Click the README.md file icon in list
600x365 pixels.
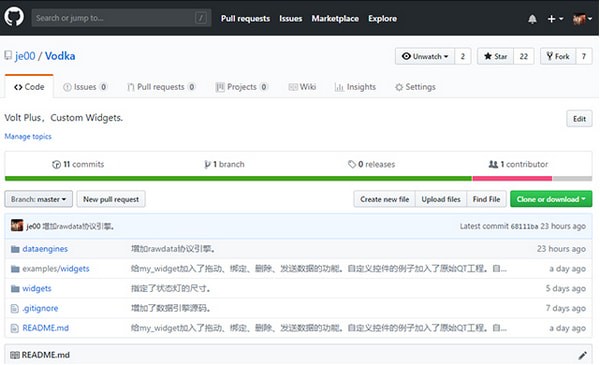[15, 328]
